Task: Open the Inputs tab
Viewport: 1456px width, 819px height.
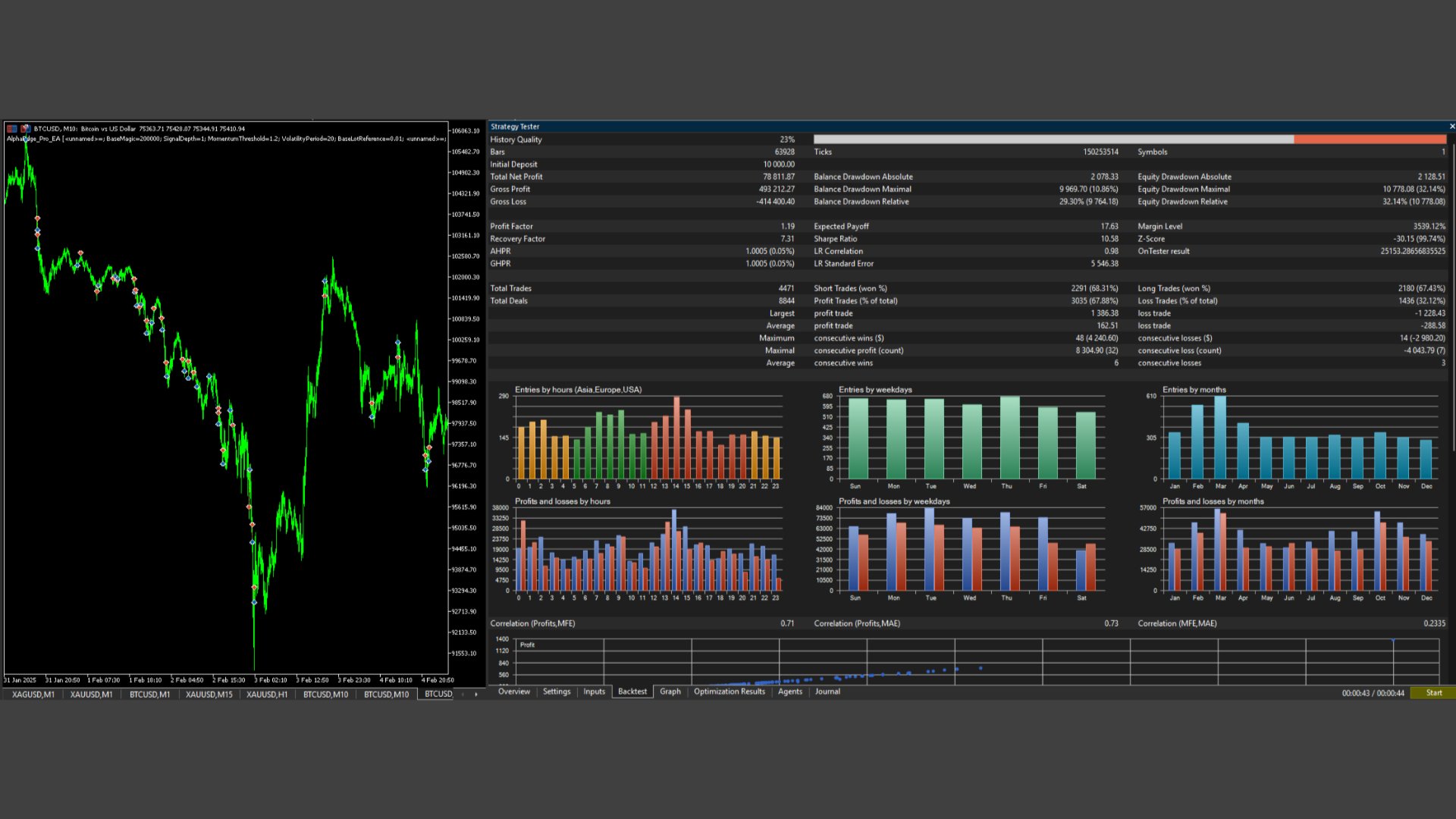Action: pos(594,692)
